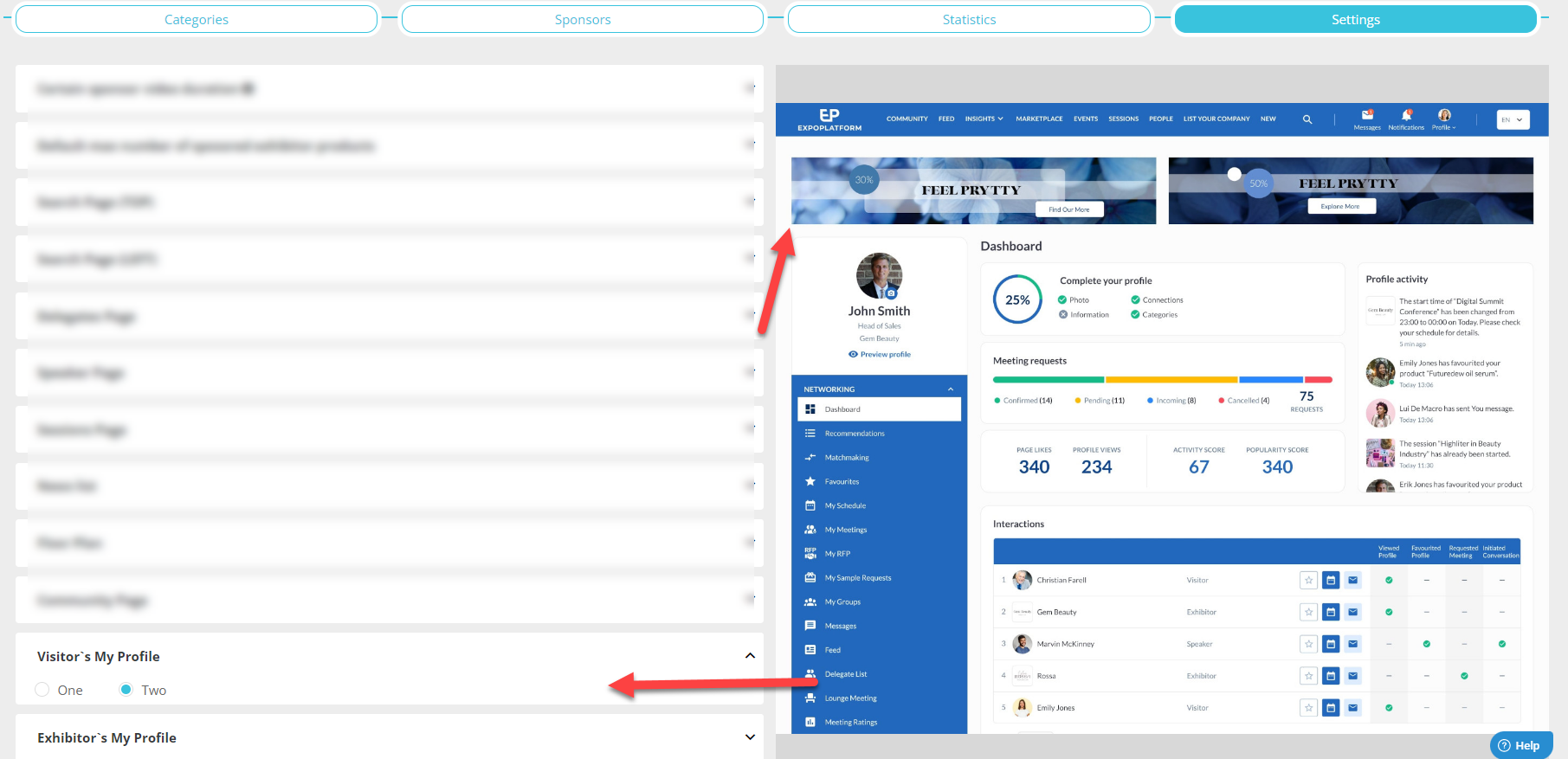Click the 75 REQUESTS total
Viewport: 1568px width, 759px height.
coord(1307,401)
